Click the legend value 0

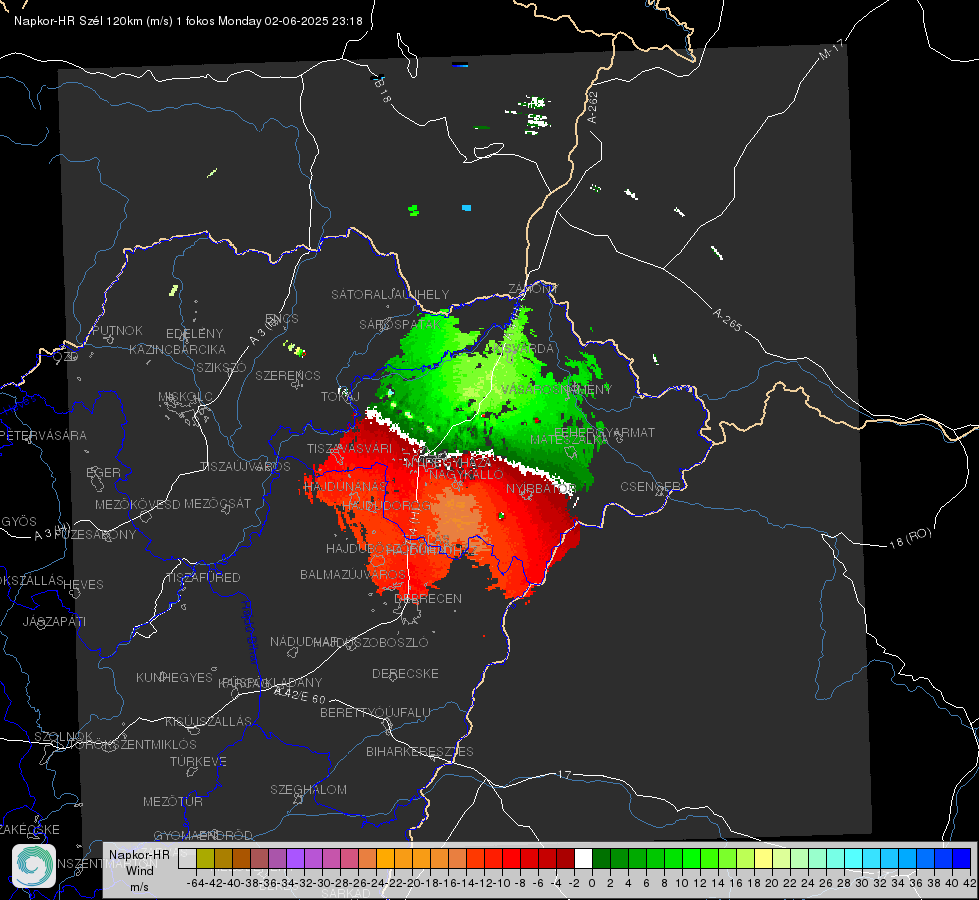(592, 883)
